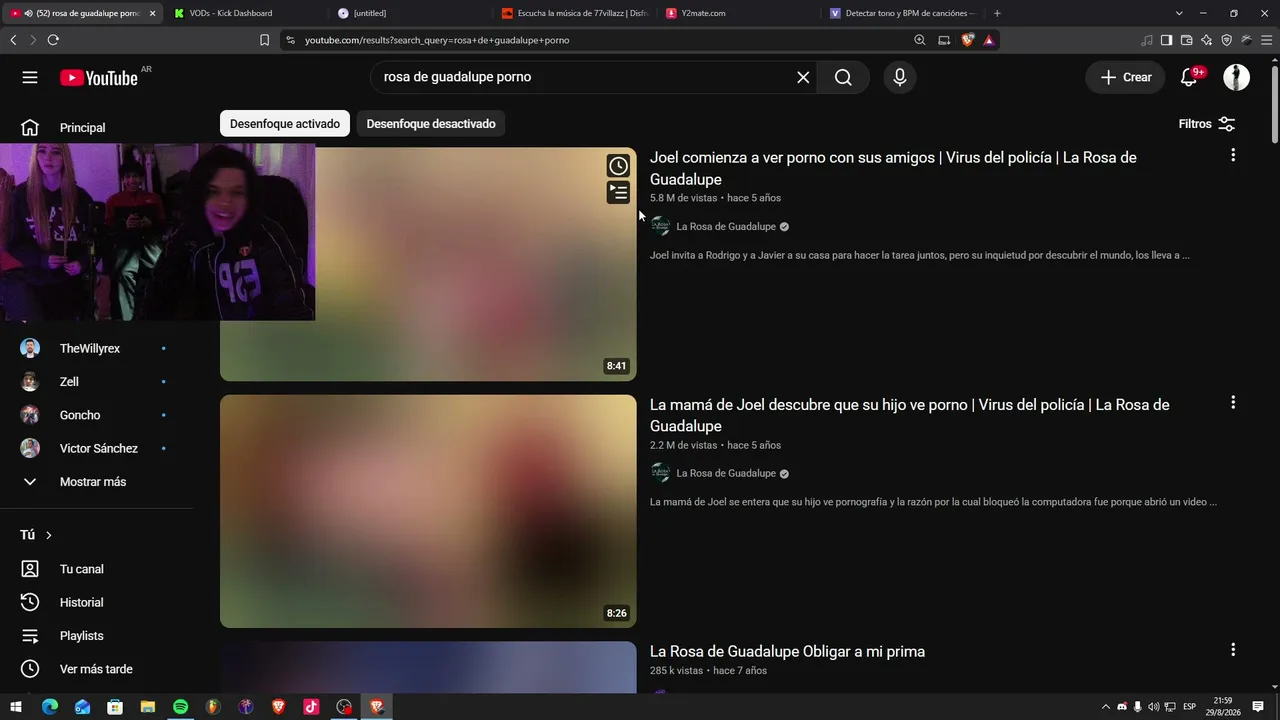Open options for the Joel comienza video
The height and width of the screenshot is (720, 1280).
(1233, 155)
